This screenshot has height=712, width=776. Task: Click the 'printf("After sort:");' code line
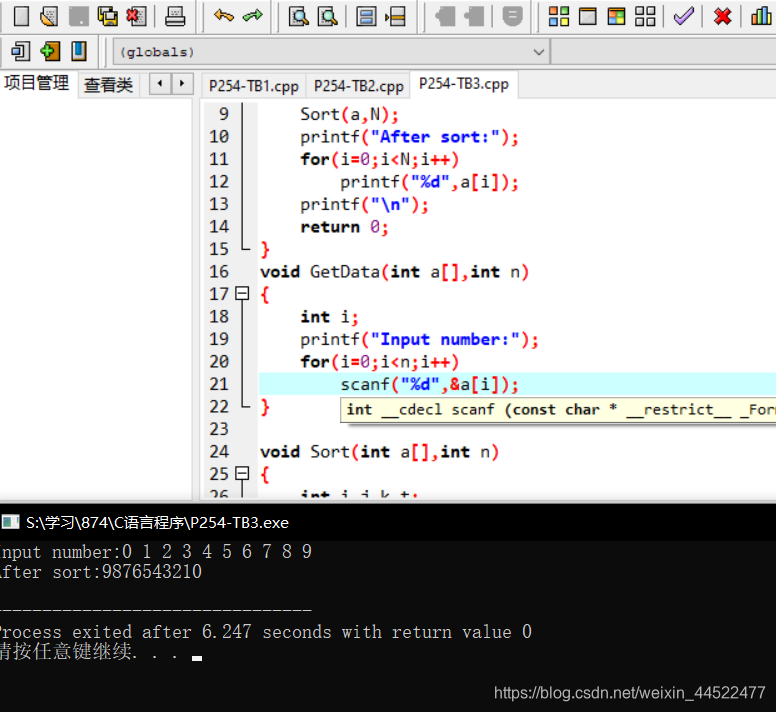tap(409, 137)
